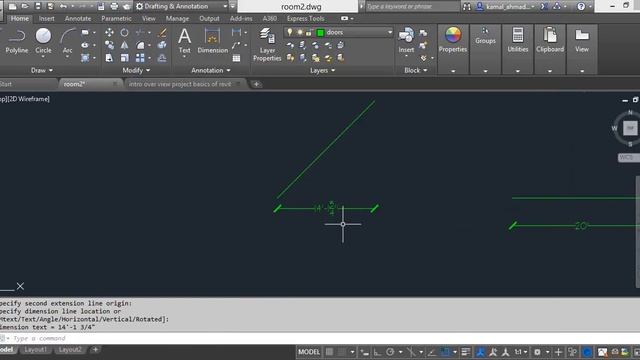Open the annotation scale 1:1 dropdown
Viewport: 640px width, 360px height.
coord(521,352)
